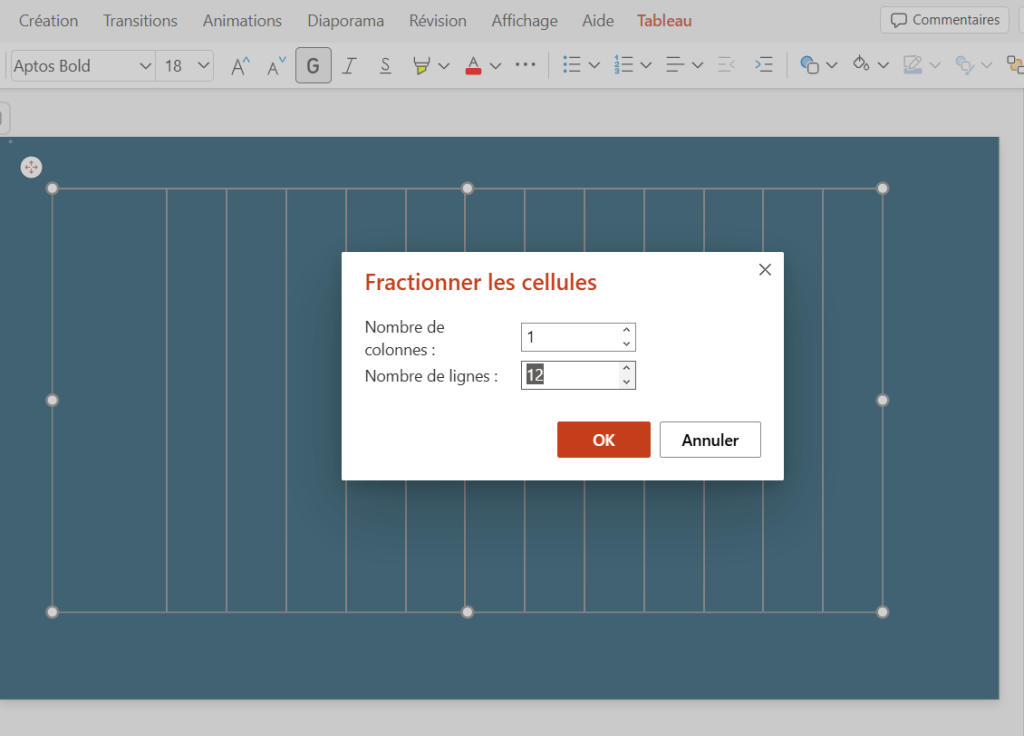
Task: Click the shape outline pen icon
Action: click(x=912, y=65)
